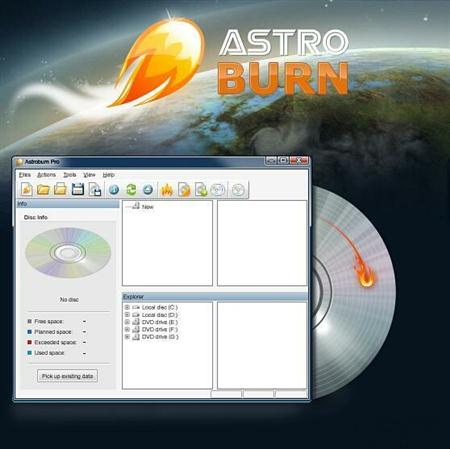Expand the DVD drive (G:) node

127,337
